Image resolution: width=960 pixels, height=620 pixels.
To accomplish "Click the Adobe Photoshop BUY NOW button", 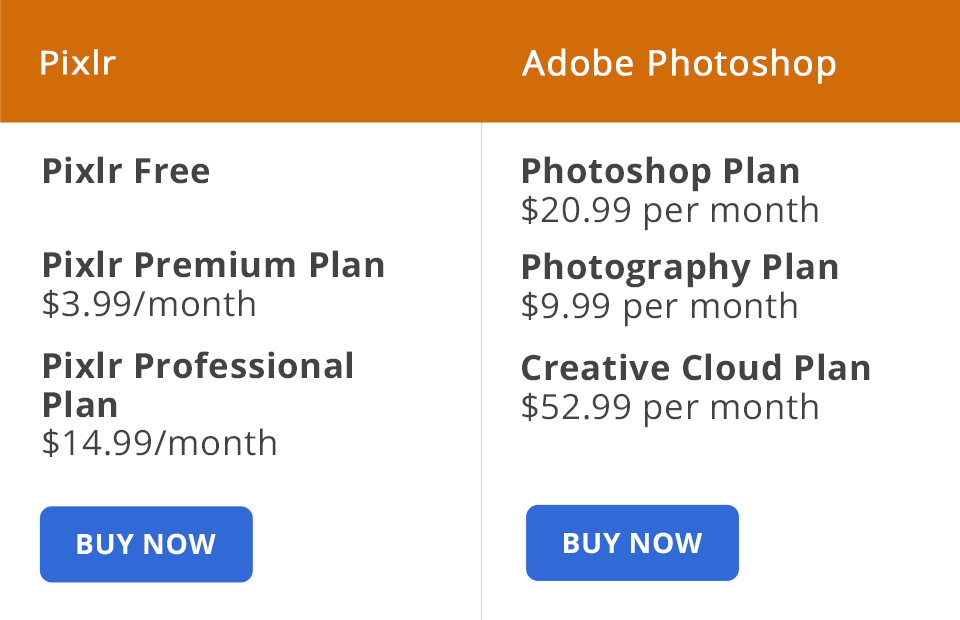I will (x=632, y=543).
